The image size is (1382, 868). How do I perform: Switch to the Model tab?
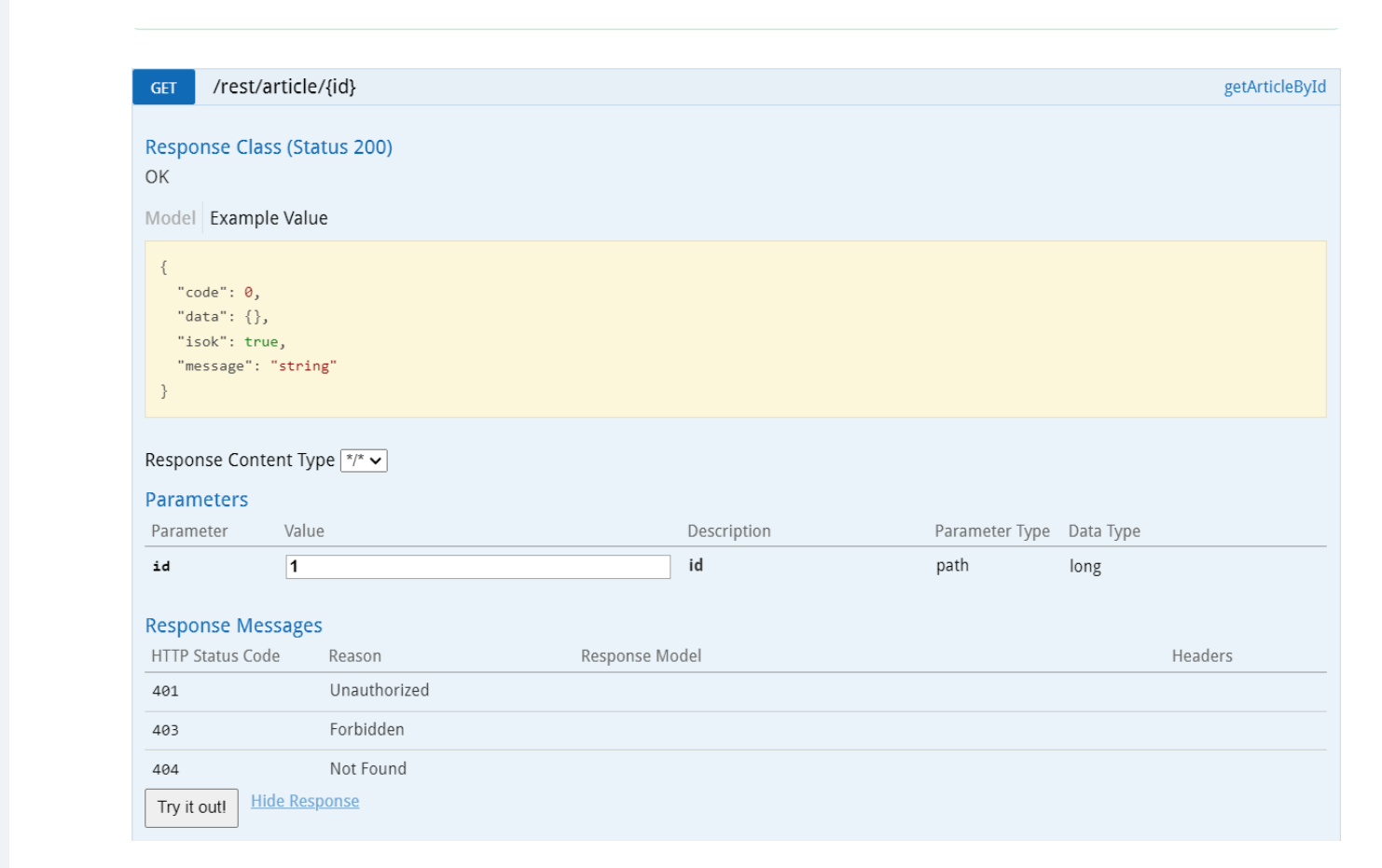coord(170,218)
